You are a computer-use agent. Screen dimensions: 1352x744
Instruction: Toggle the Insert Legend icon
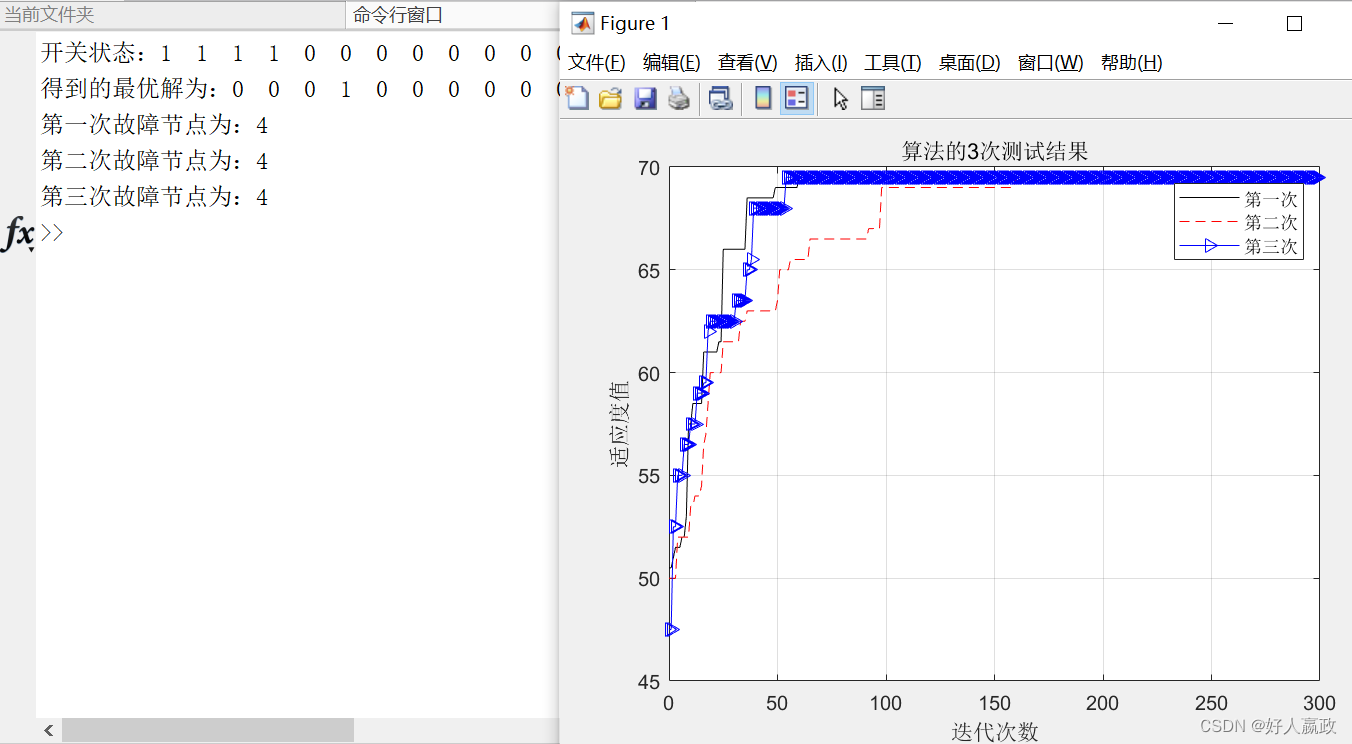tap(797, 98)
